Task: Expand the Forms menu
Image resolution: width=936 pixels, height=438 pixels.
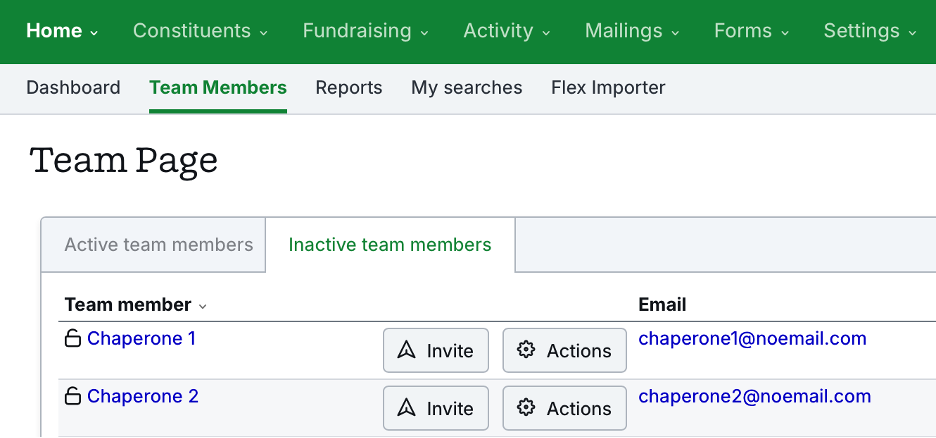Action: pyautogui.click(x=751, y=31)
